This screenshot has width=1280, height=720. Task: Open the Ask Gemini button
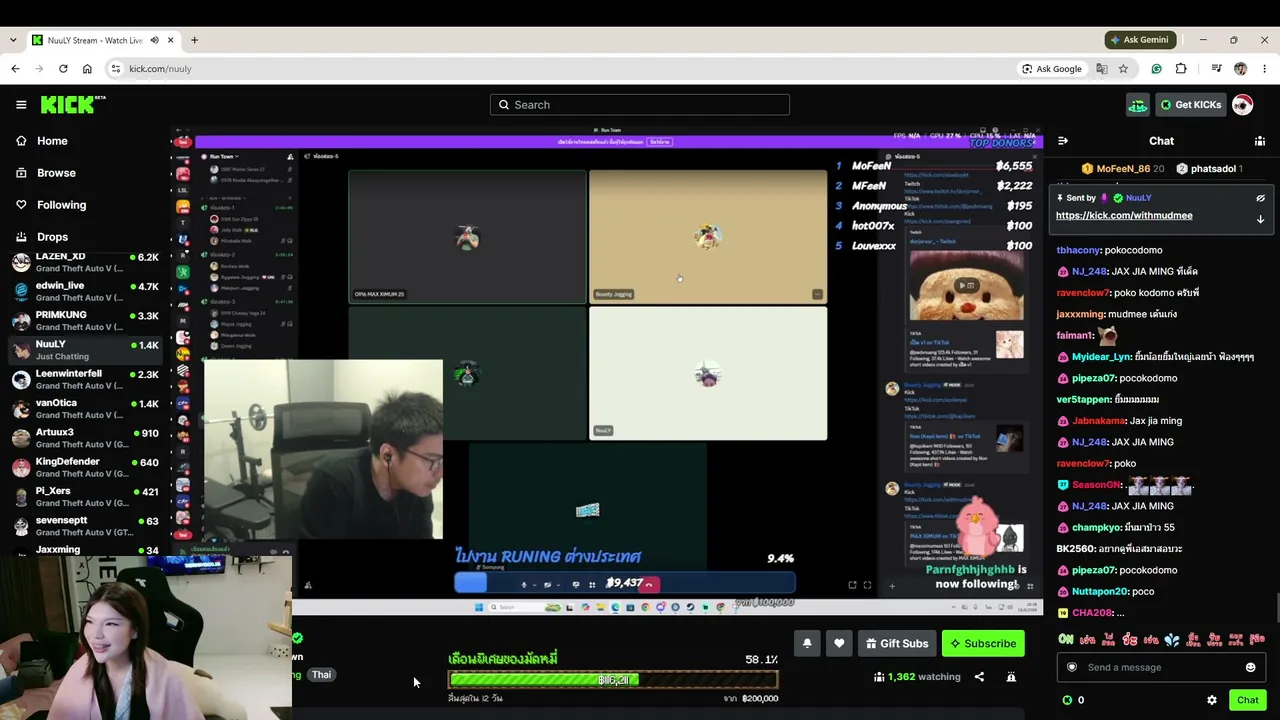coord(1139,40)
